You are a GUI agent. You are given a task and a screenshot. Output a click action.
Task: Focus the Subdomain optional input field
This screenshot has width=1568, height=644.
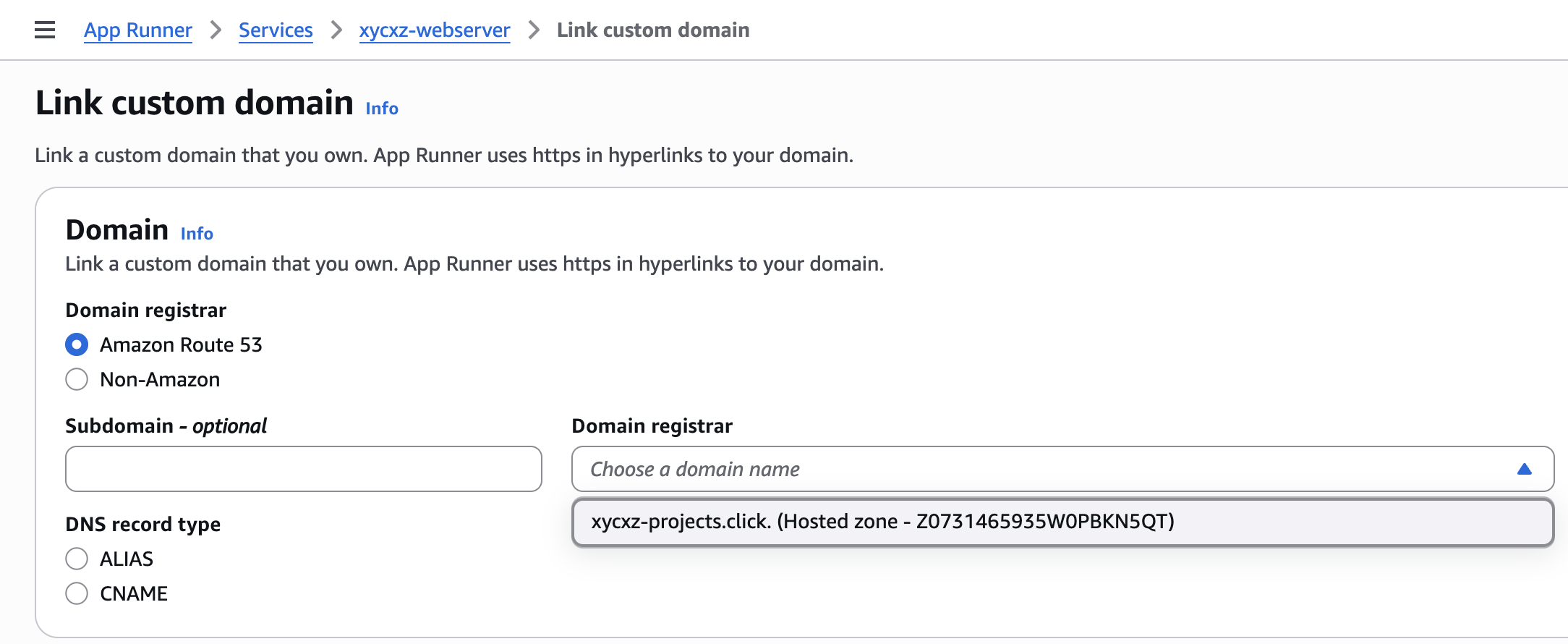point(304,469)
